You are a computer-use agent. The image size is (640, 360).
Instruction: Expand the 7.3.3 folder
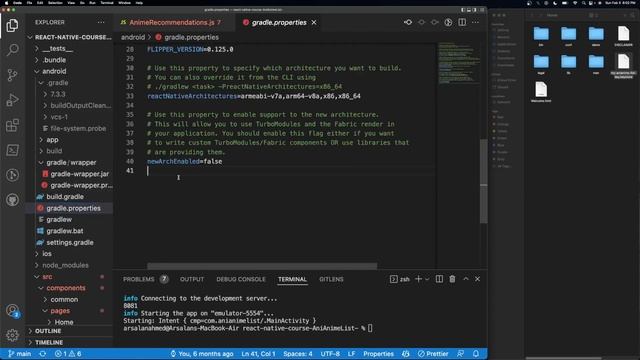point(69,94)
